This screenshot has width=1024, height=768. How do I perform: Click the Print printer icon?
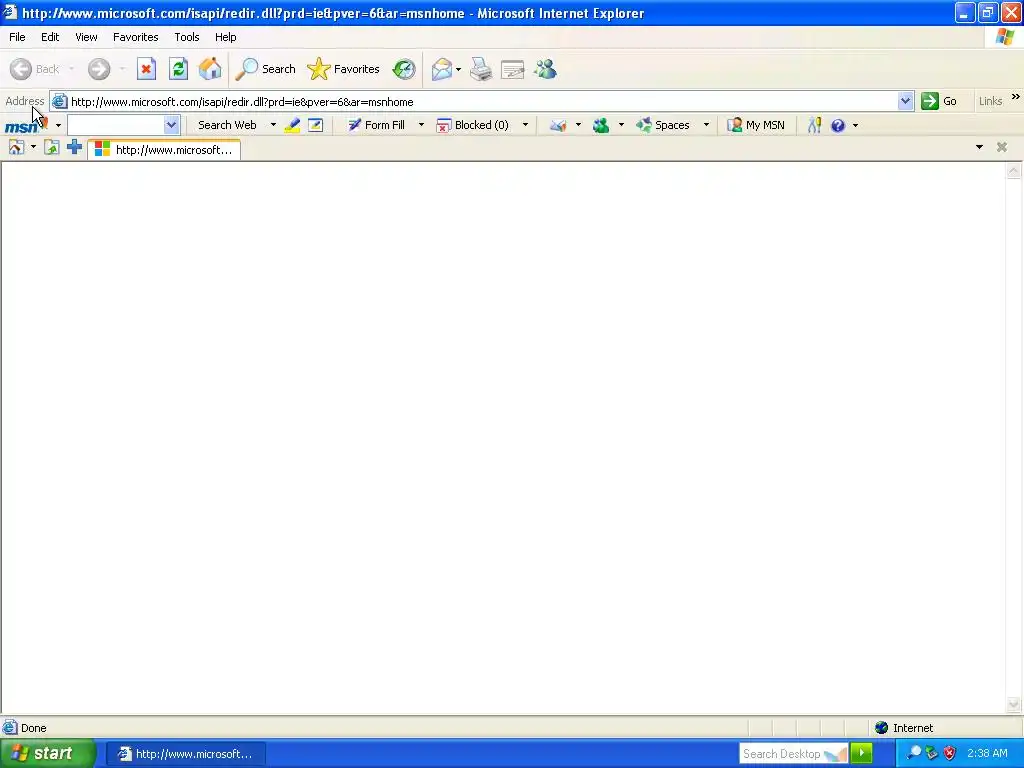pos(481,69)
